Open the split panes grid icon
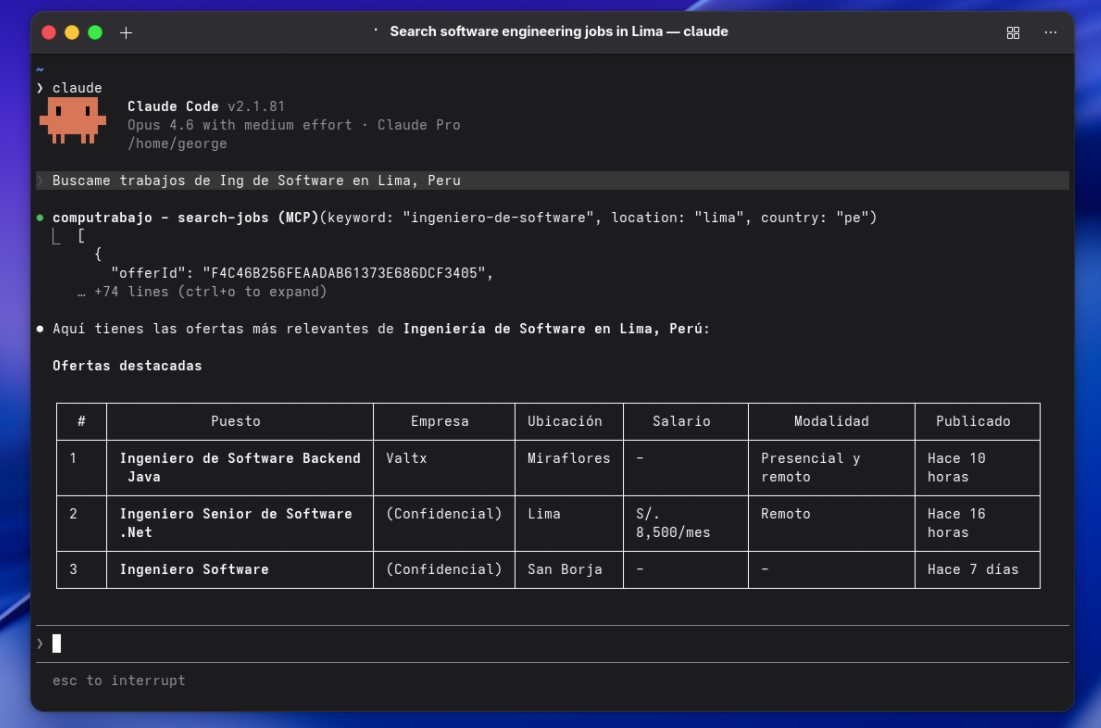Viewport: 1101px width, 728px height. pos(1013,32)
